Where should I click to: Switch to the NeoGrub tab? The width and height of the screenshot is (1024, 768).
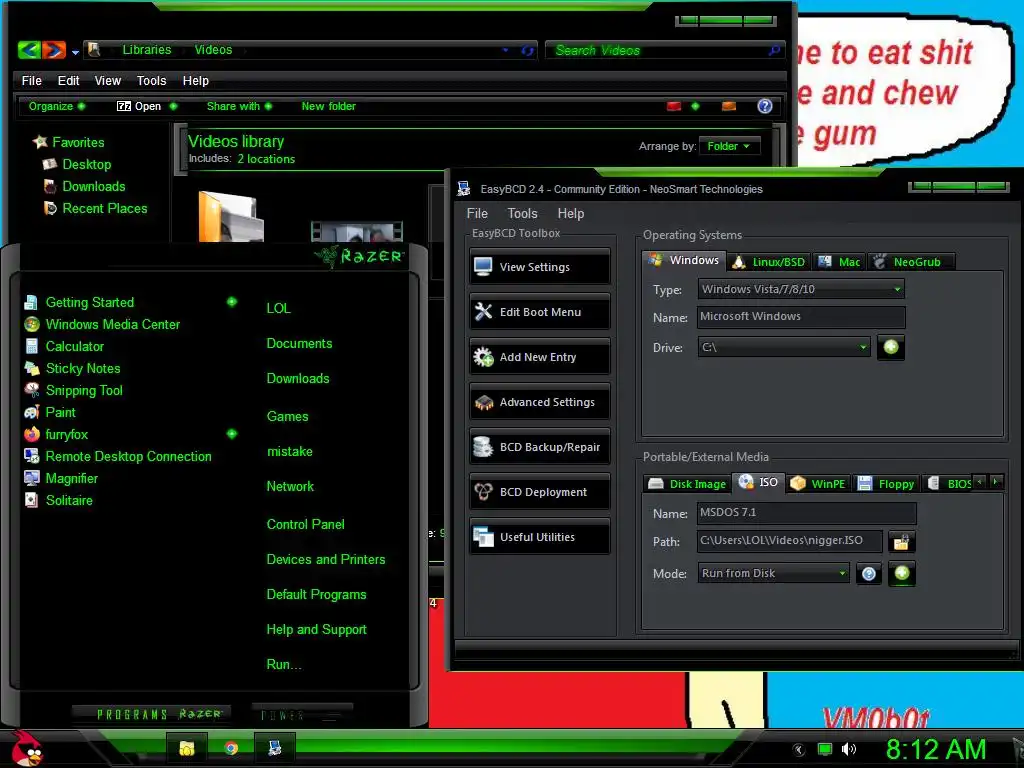(x=911, y=262)
